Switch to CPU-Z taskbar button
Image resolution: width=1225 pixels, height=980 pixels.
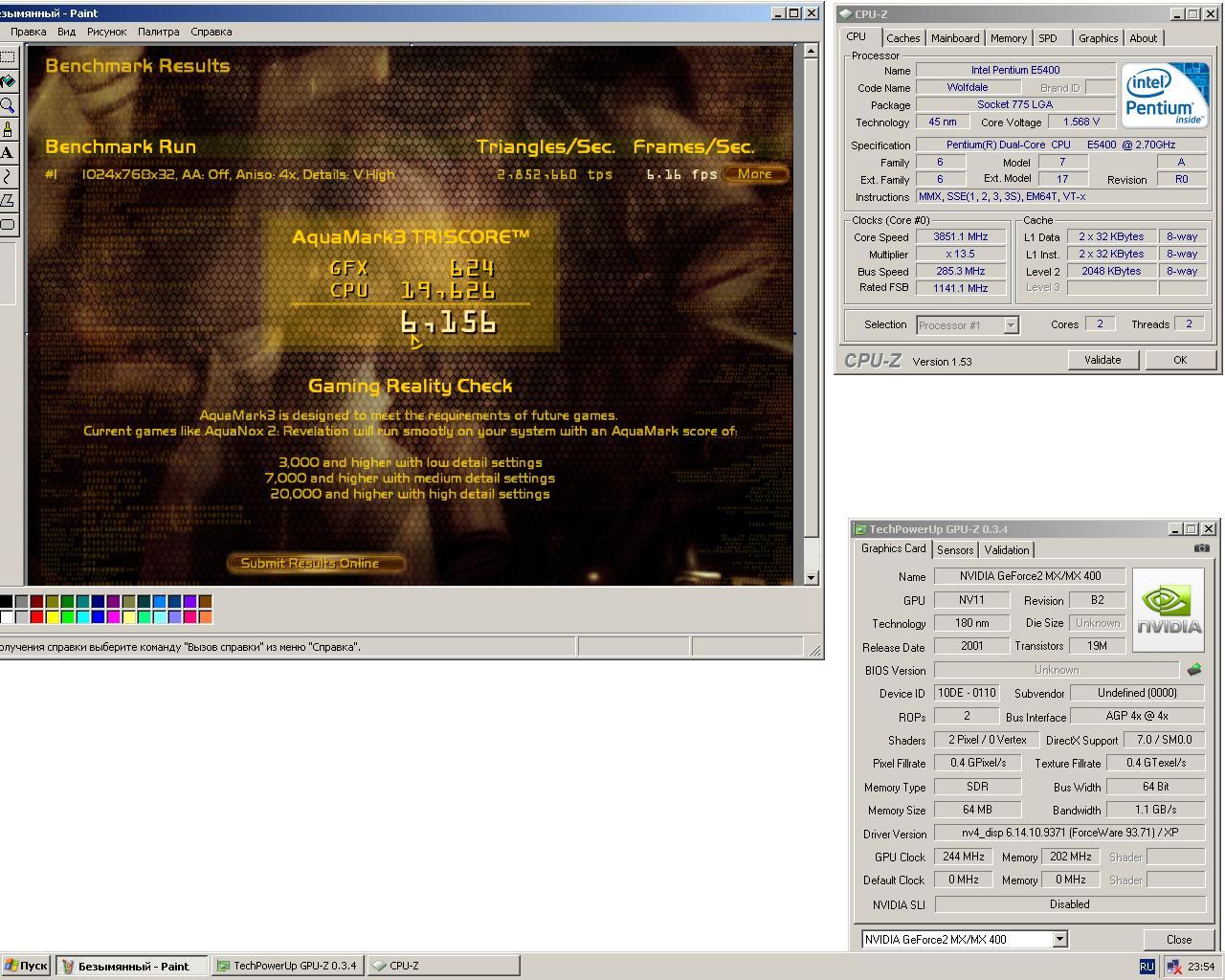443,966
